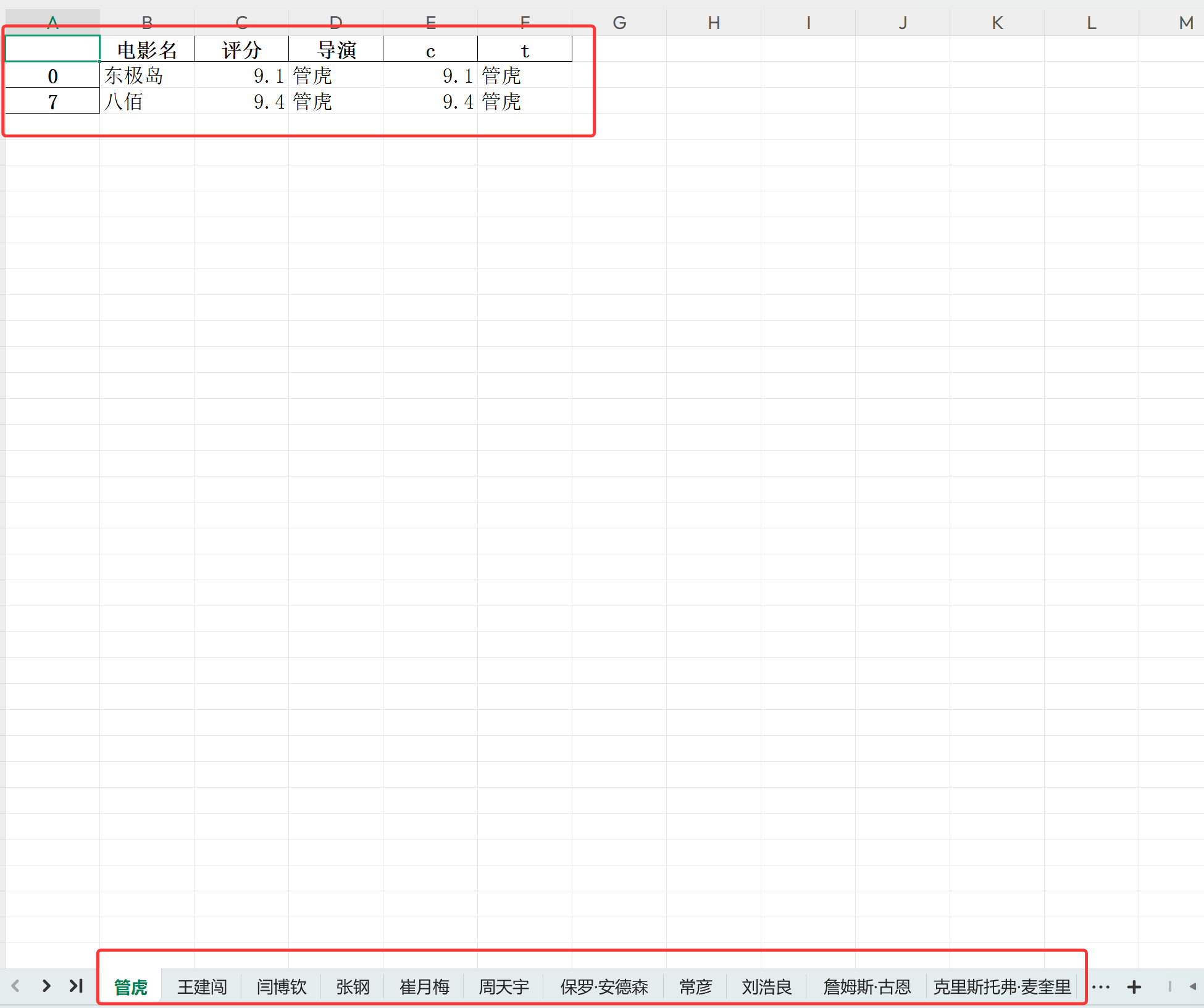Open the 周天宇 sheet tab

point(504,987)
